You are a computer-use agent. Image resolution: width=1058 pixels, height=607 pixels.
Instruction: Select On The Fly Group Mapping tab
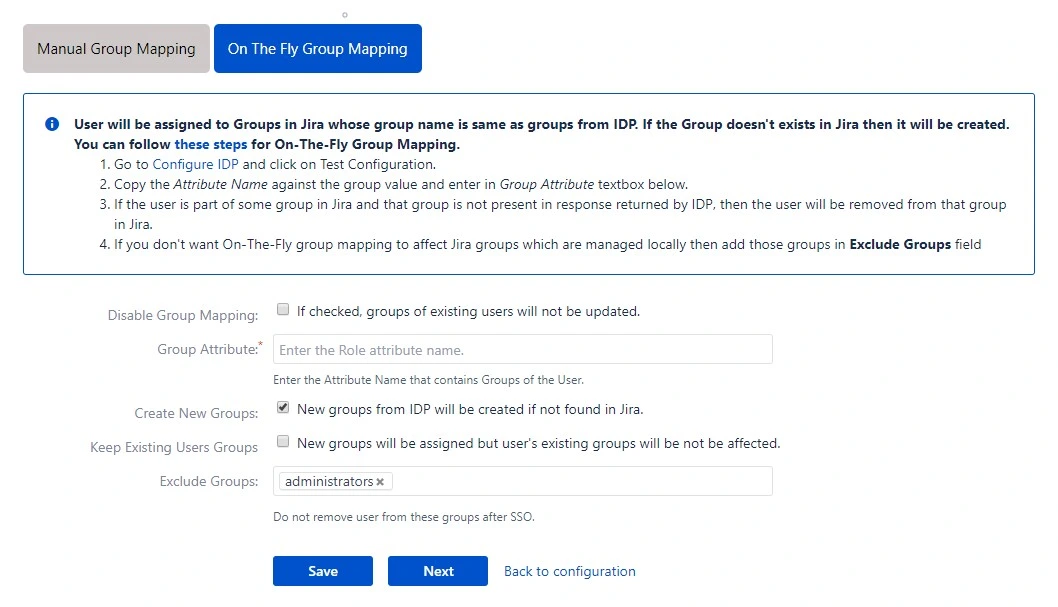318,49
